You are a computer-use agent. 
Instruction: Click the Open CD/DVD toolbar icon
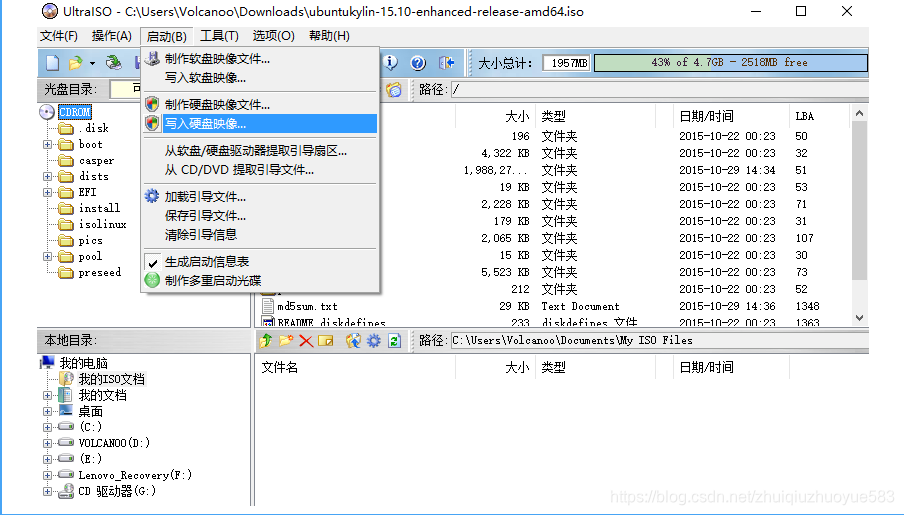114,63
